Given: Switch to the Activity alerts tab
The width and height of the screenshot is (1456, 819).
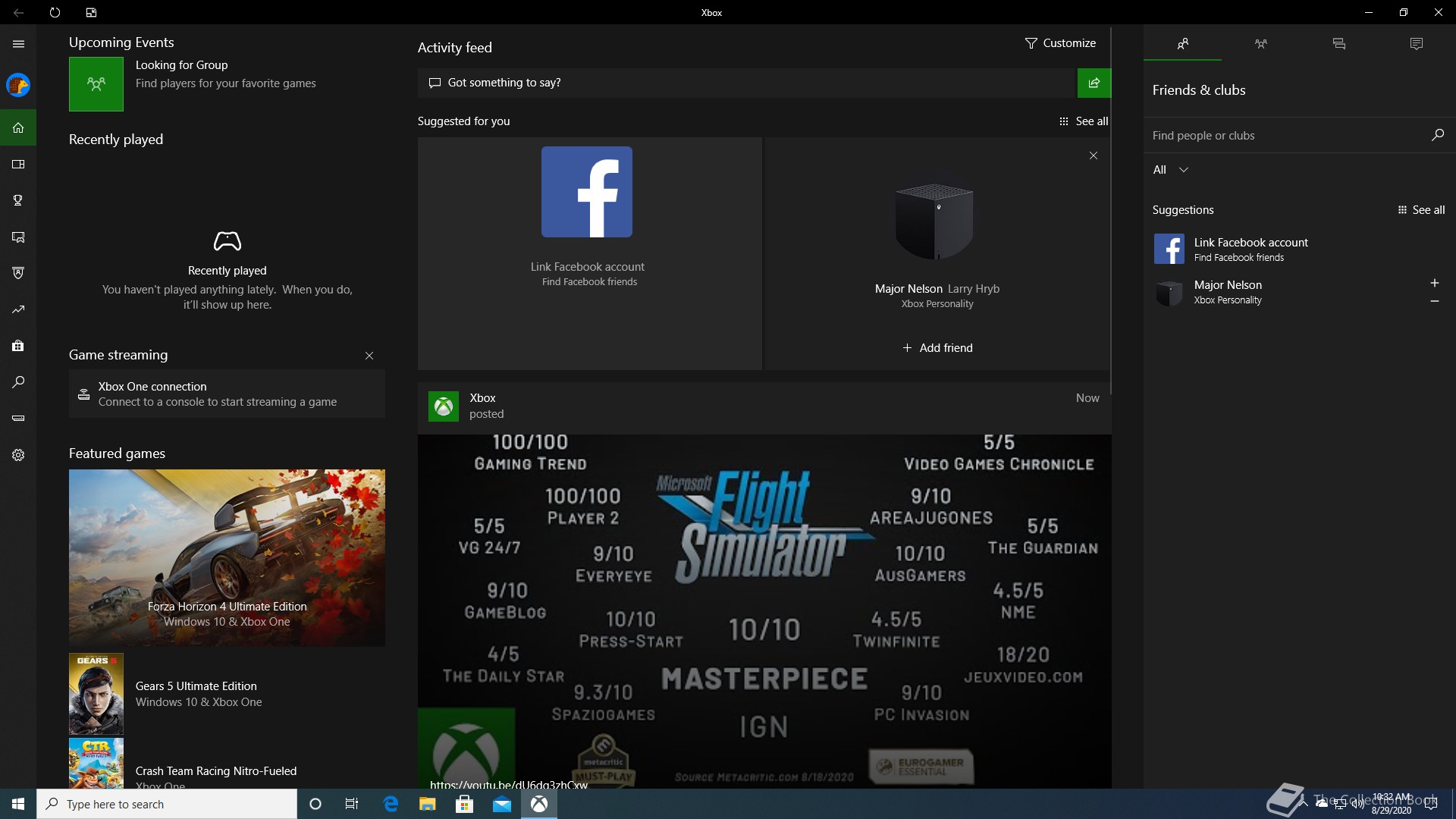Looking at the screenshot, I should click(1416, 44).
